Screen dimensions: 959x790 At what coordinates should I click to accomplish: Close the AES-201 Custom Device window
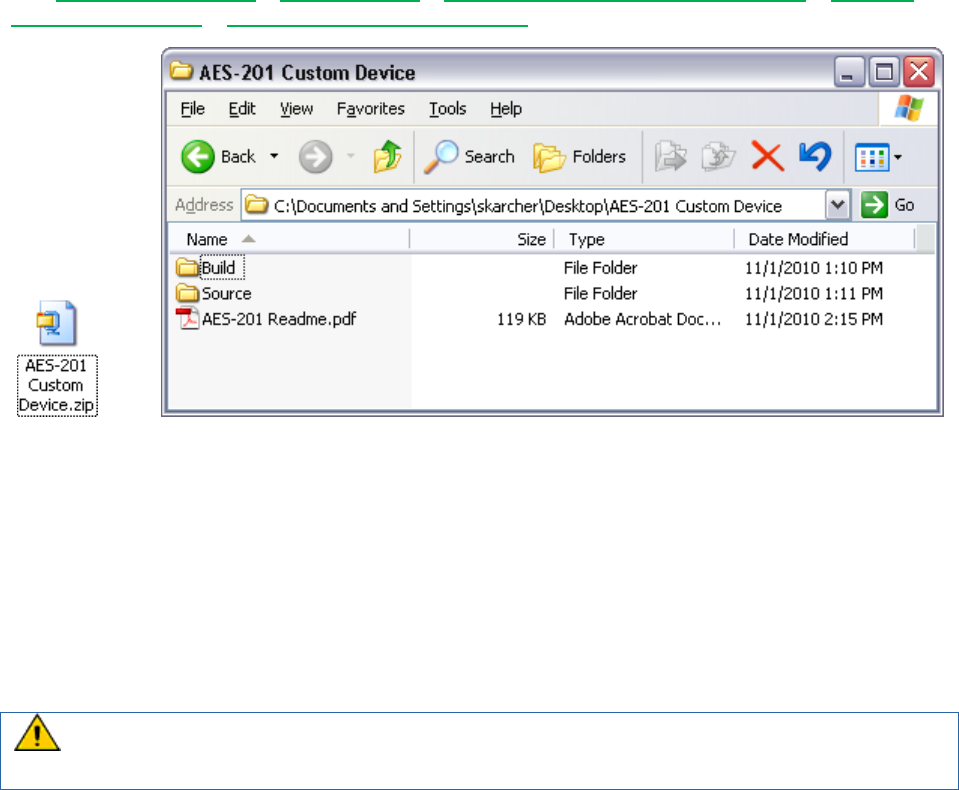point(919,72)
